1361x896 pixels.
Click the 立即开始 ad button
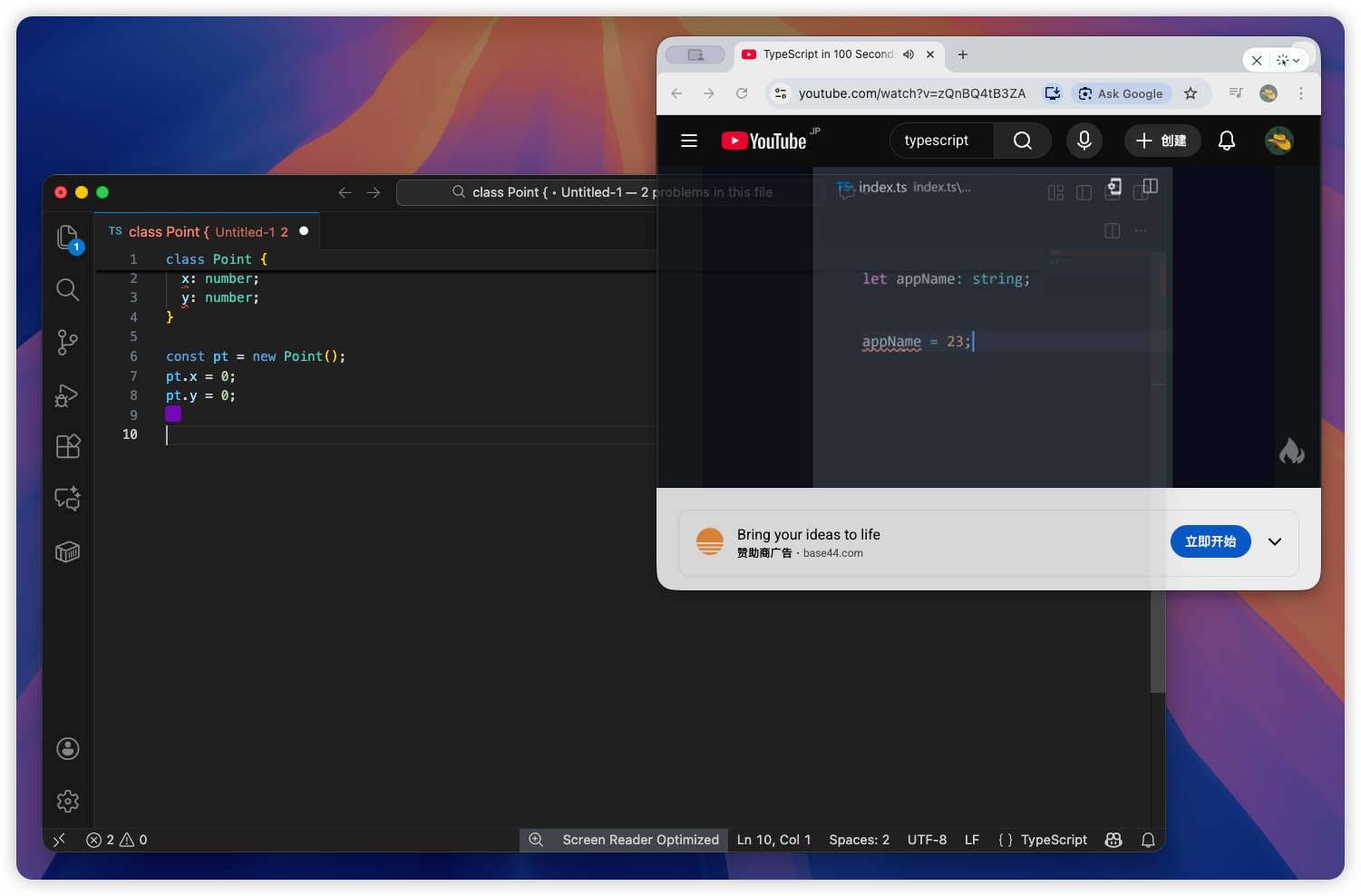coord(1210,541)
